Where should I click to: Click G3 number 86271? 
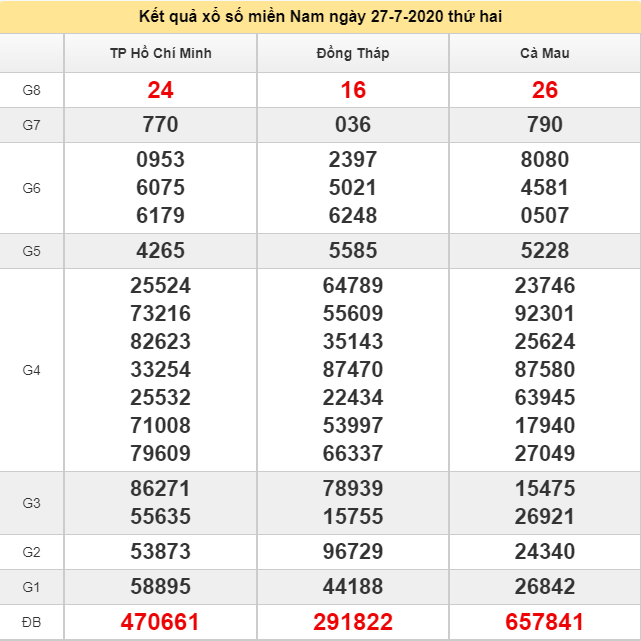(x=160, y=489)
